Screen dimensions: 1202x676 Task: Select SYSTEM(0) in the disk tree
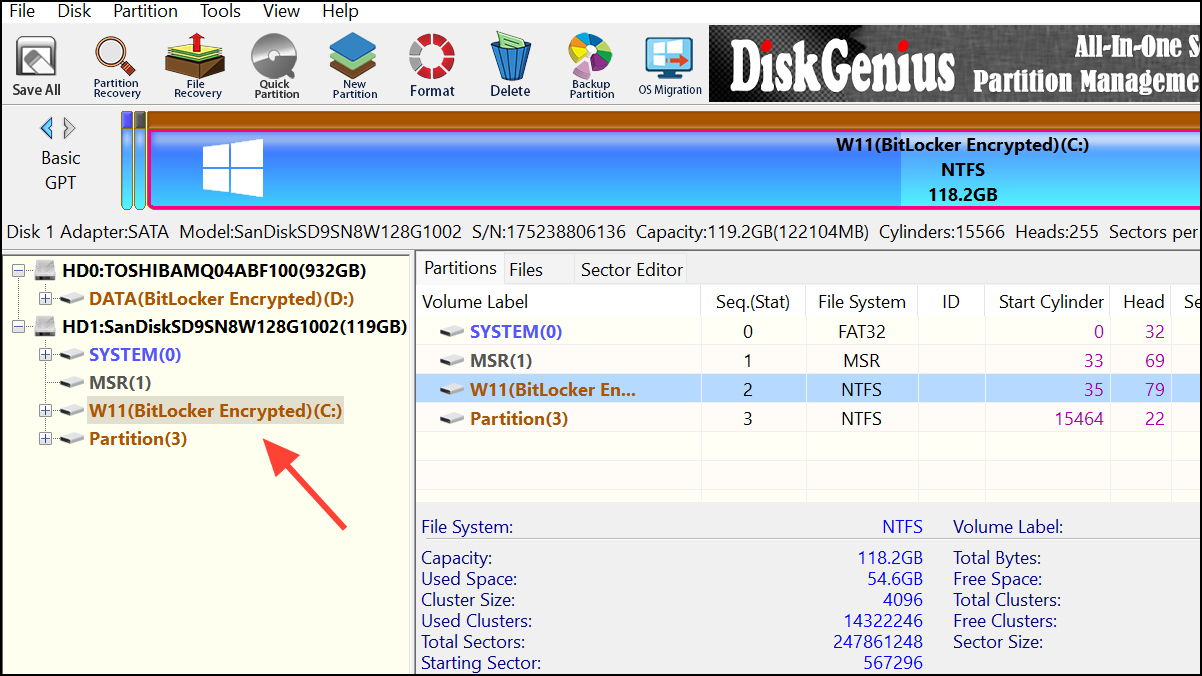136,355
